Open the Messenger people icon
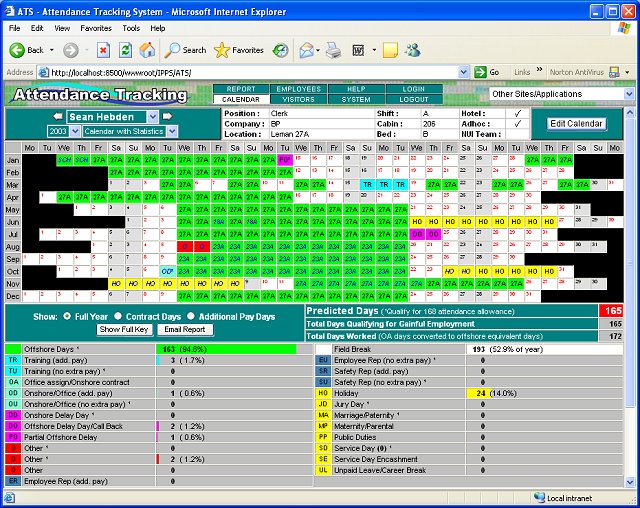 [x=413, y=50]
